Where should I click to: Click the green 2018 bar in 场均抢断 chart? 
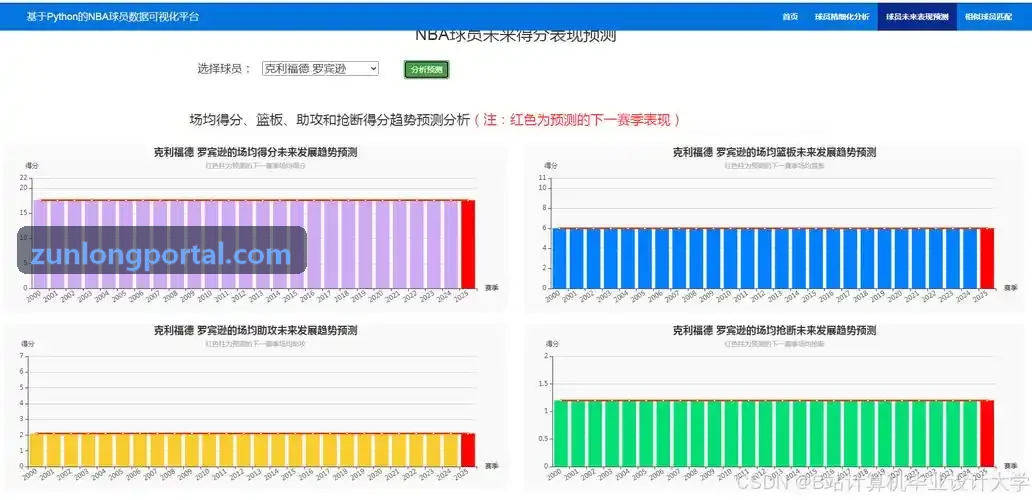click(x=867, y=434)
